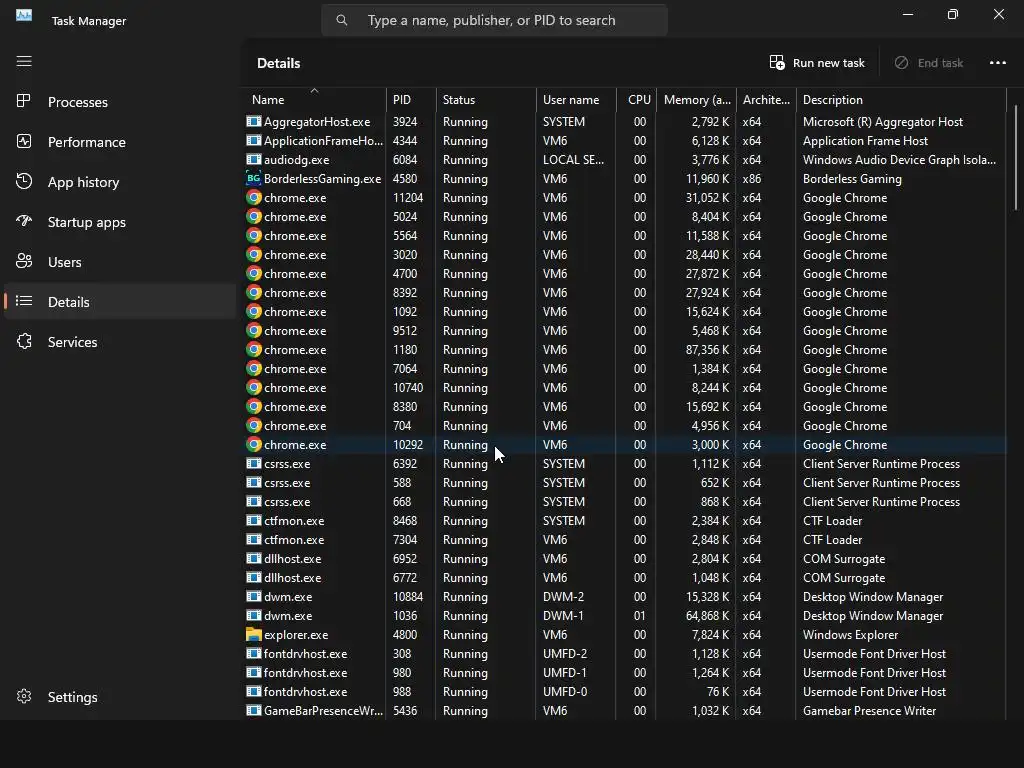The width and height of the screenshot is (1024, 768).
Task: Select Windows Audio Device Graph Isola... description
Action: pos(899,159)
